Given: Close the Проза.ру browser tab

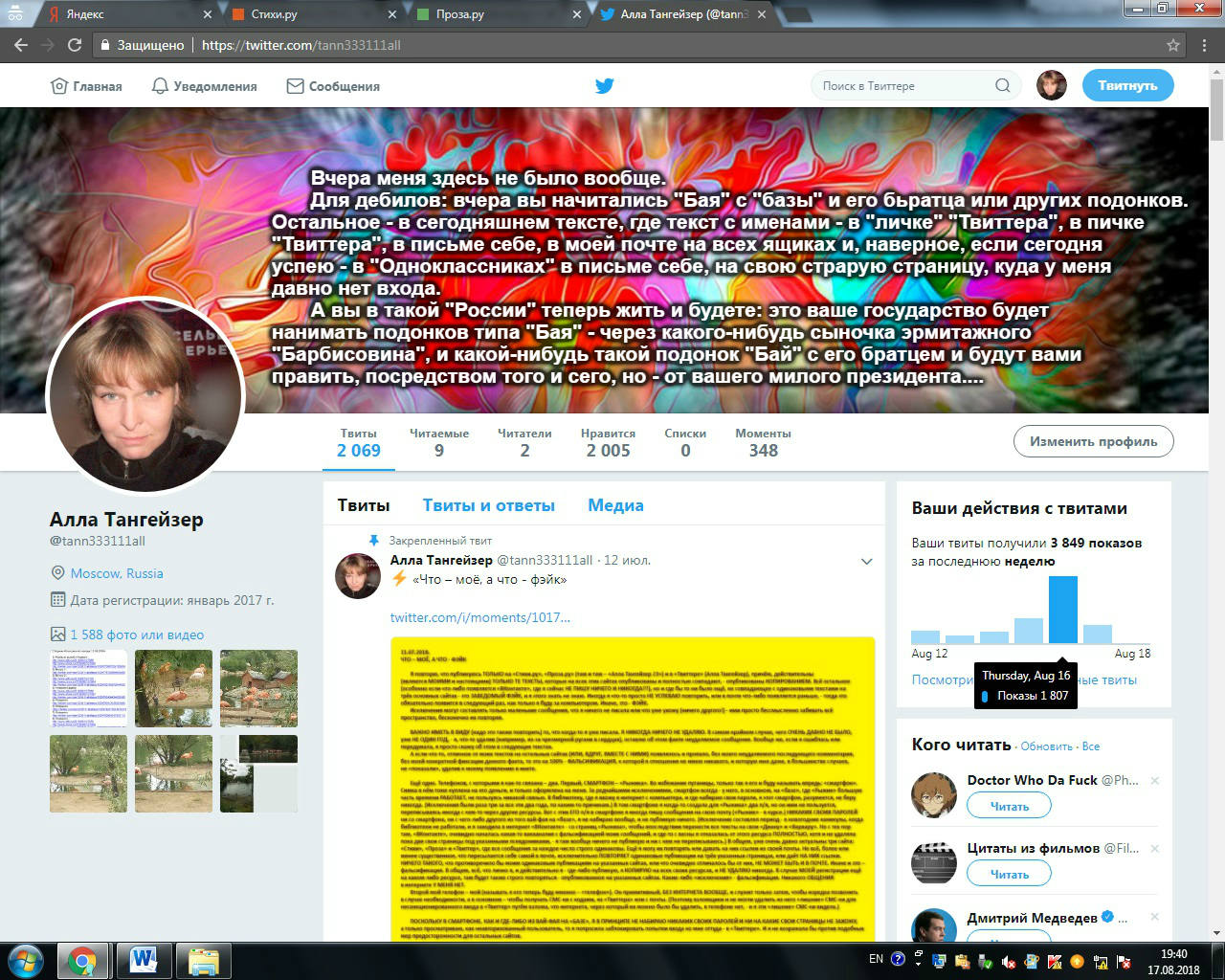Looking at the screenshot, I should (576, 14).
